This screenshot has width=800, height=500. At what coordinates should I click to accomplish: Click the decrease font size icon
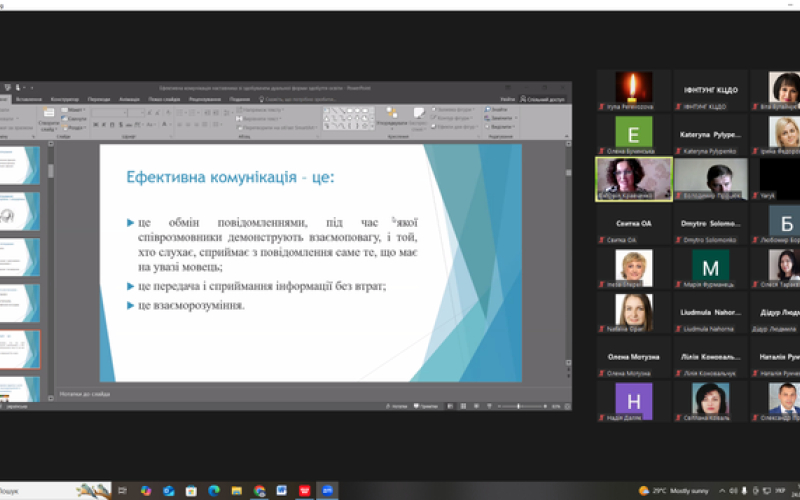tap(156, 112)
